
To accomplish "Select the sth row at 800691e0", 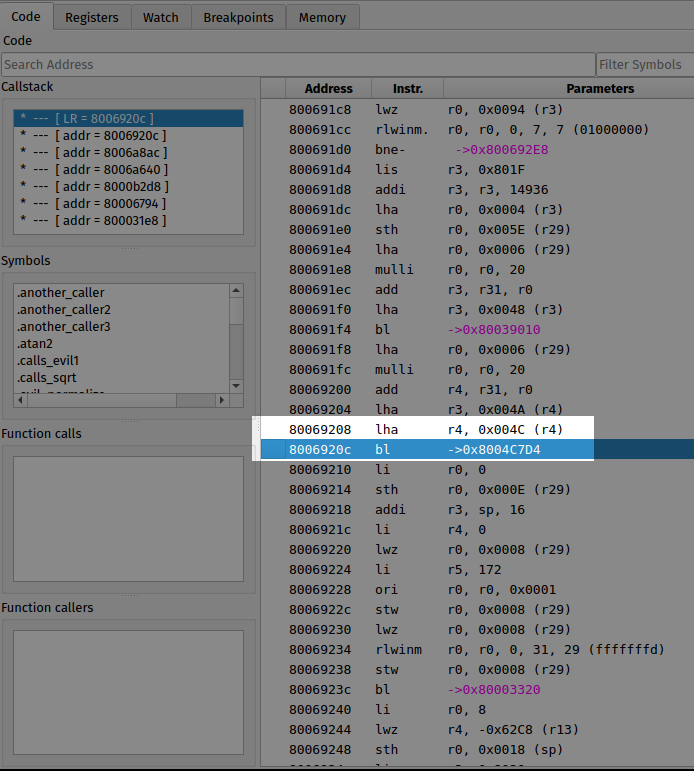I will (x=477, y=230).
